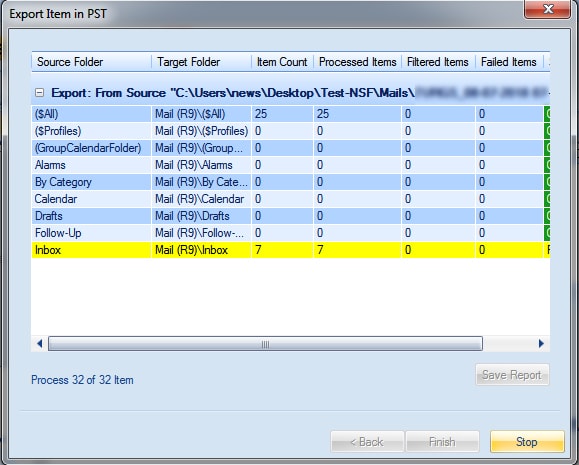Click the Finish button

point(442,442)
